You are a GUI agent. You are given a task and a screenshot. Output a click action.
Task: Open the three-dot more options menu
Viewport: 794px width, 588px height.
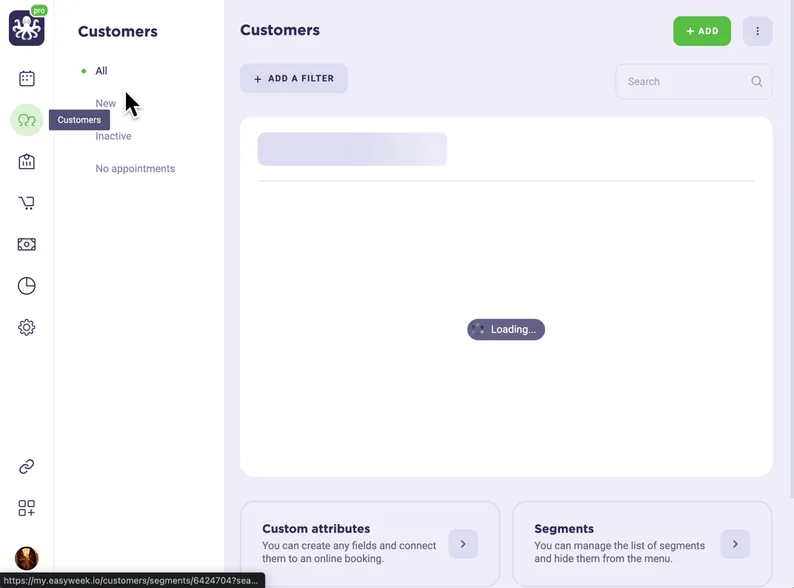[x=758, y=31]
